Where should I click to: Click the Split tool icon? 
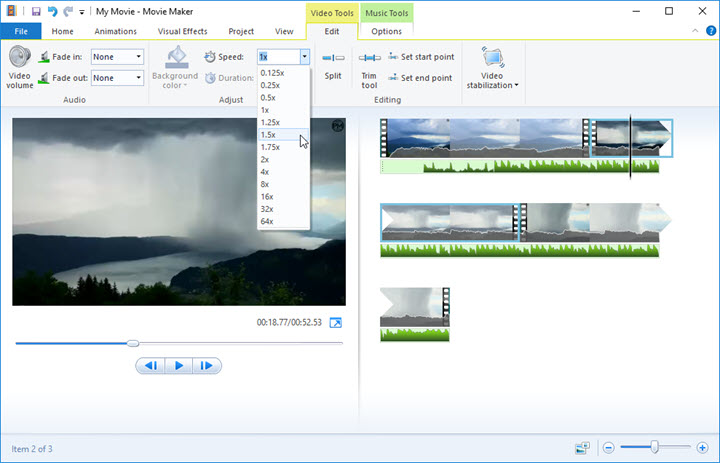tap(333, 59)
